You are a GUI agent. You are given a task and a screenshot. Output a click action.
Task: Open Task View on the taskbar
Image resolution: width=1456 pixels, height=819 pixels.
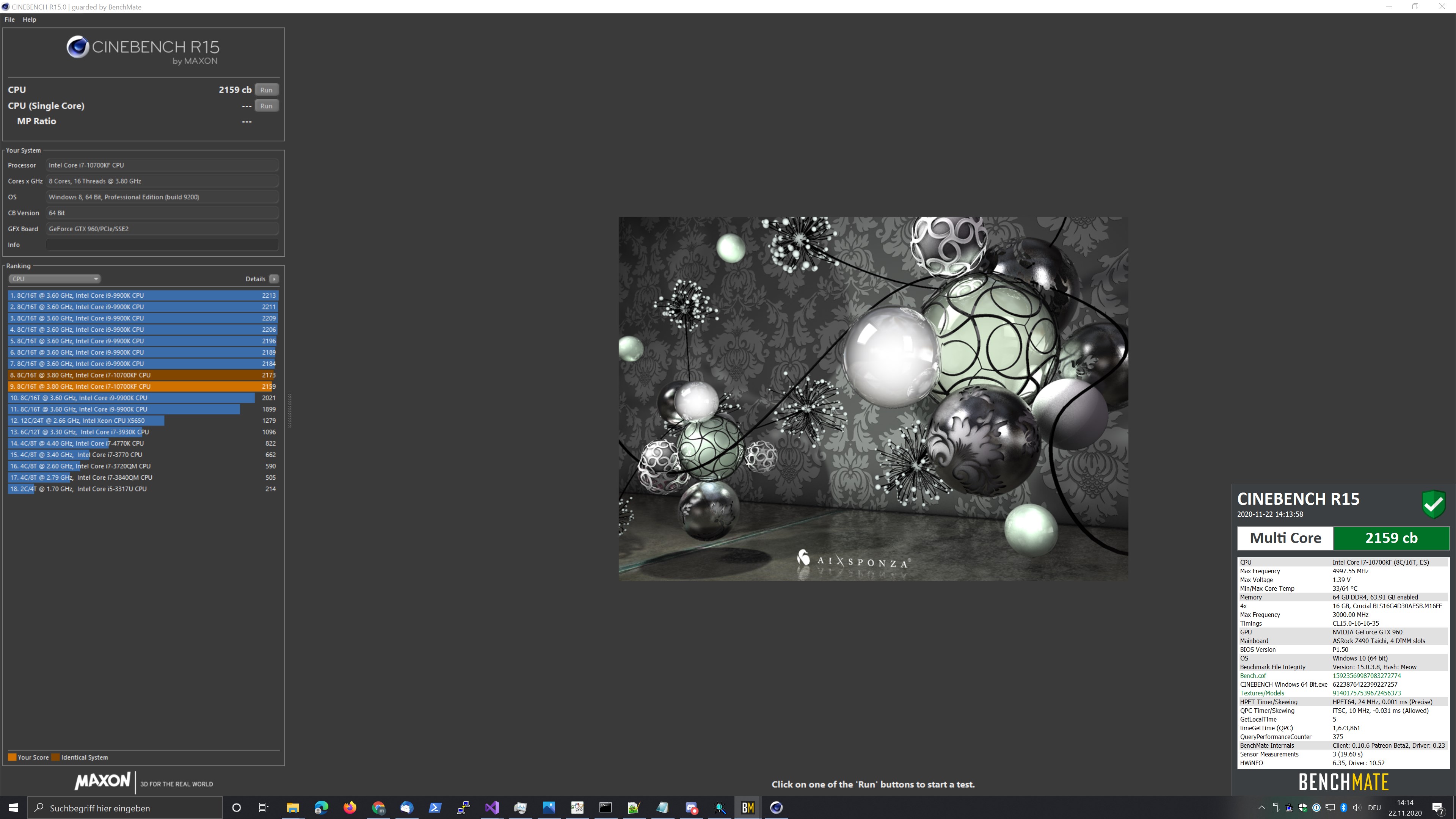coord(264,808)
